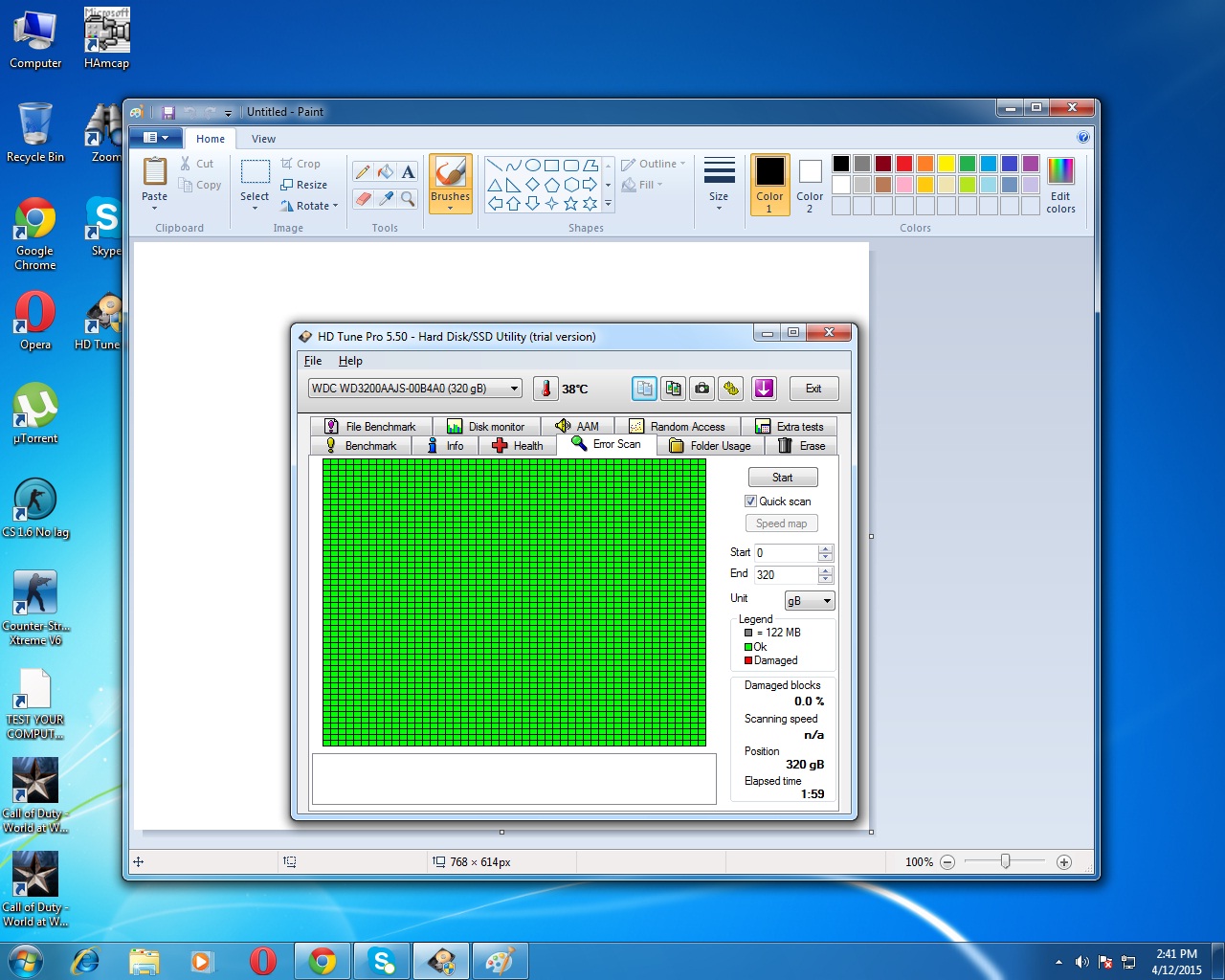This screenshot has height=980, width=1225.
Task: Open the Unit gB dropdown
Action: click(810, 601)
